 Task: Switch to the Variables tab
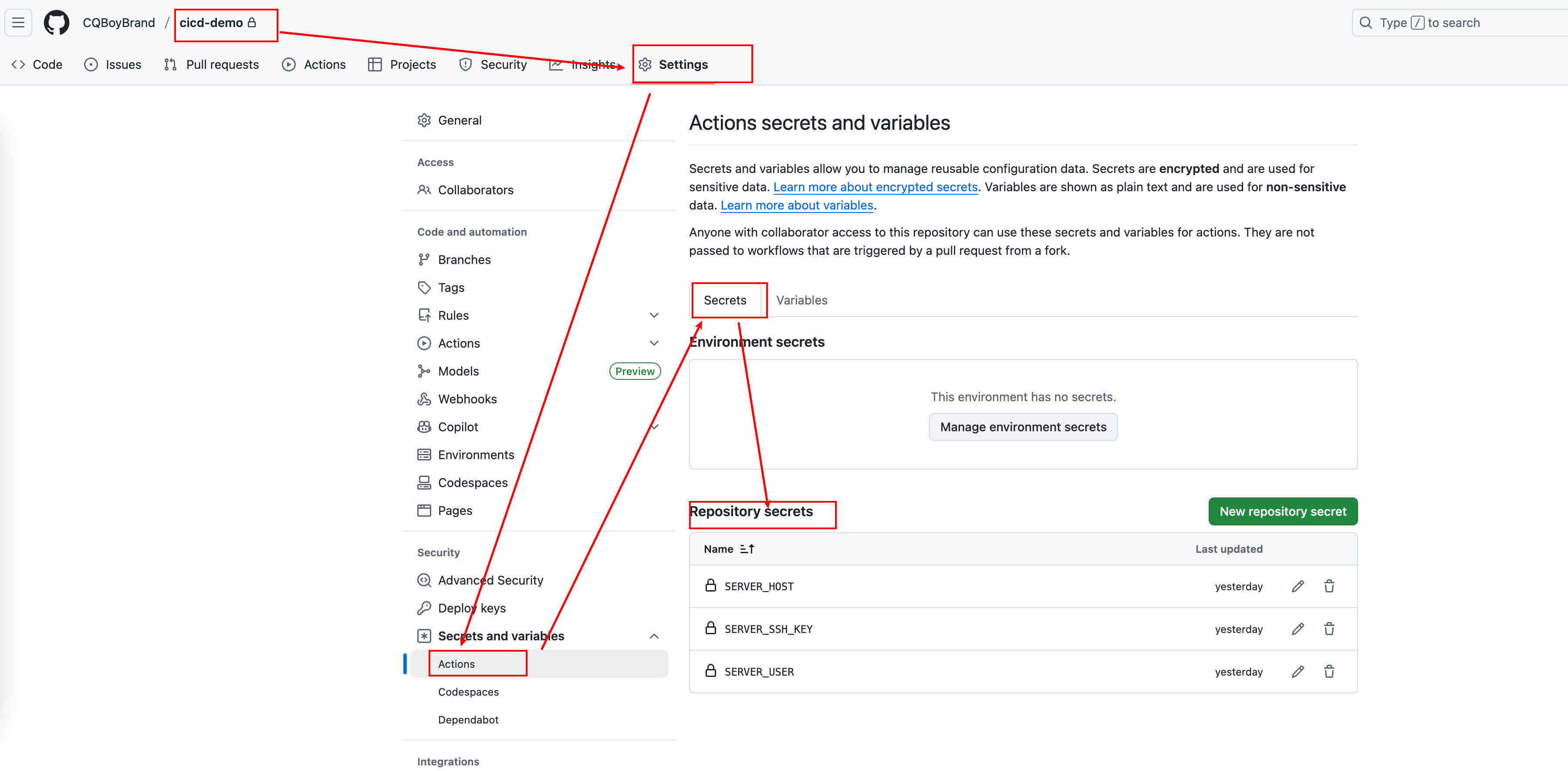pyautogui.click(x=801, y=300)
